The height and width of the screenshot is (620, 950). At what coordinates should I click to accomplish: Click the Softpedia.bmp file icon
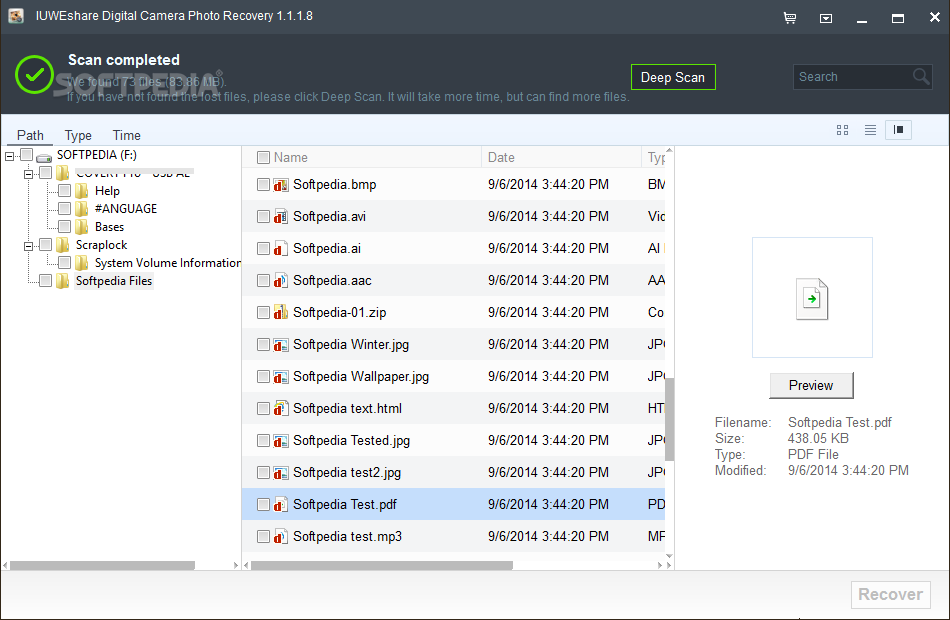(280, 184)
